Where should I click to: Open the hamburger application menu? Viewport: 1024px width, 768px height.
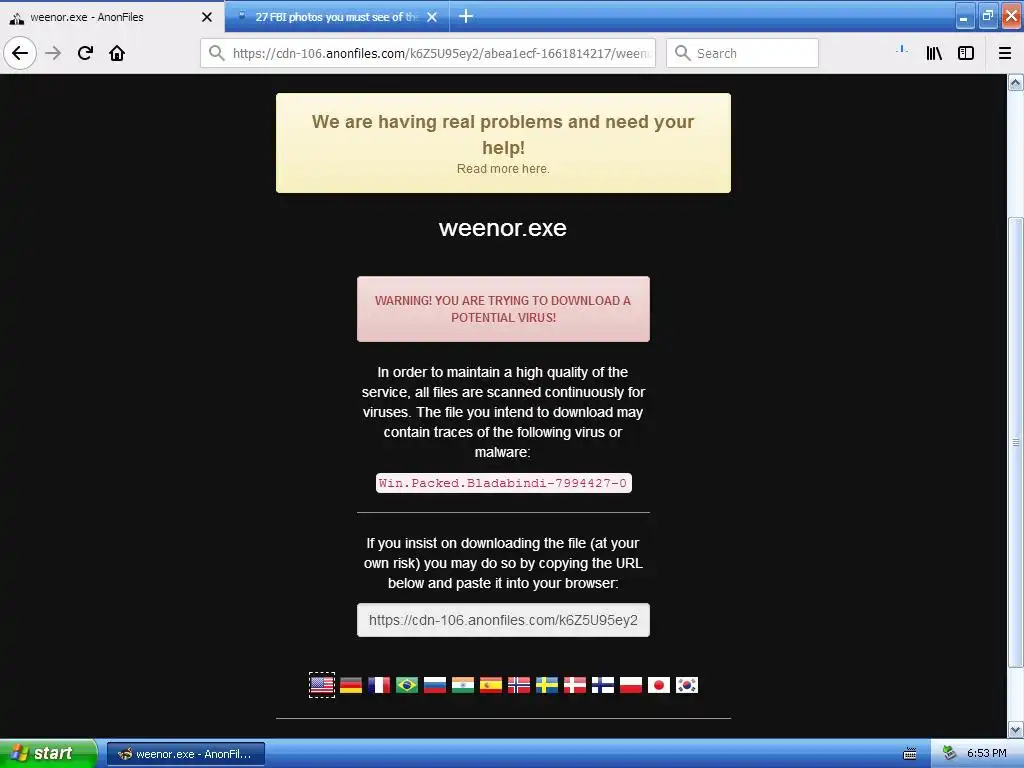pyautogui.click(x=1005, y=53)
